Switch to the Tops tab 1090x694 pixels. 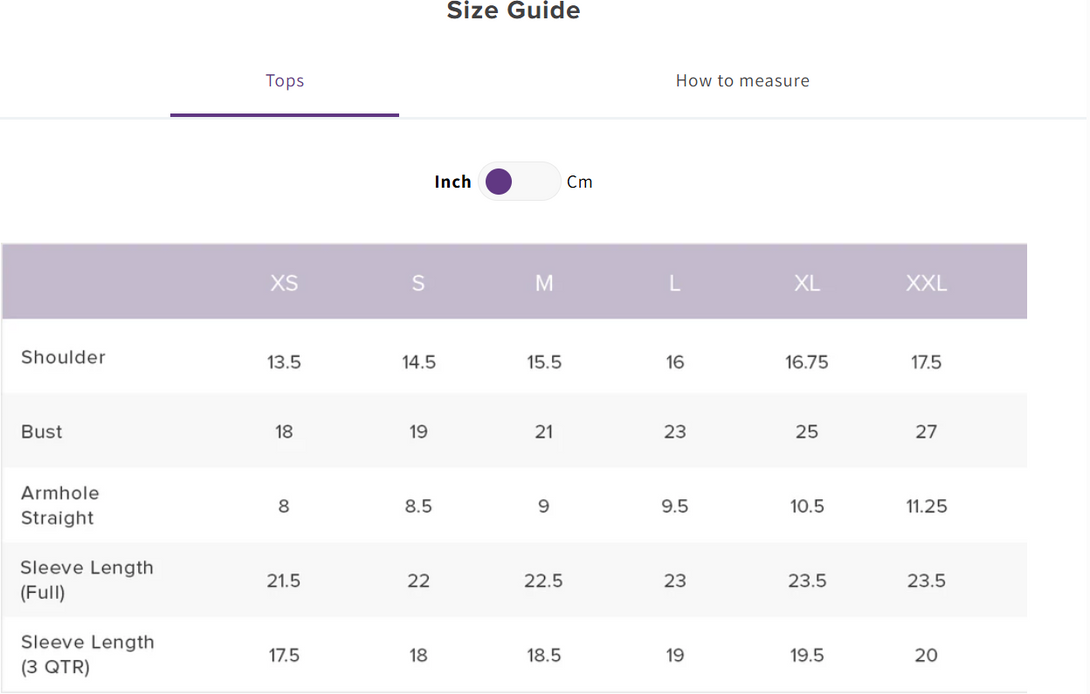[285, 81]
